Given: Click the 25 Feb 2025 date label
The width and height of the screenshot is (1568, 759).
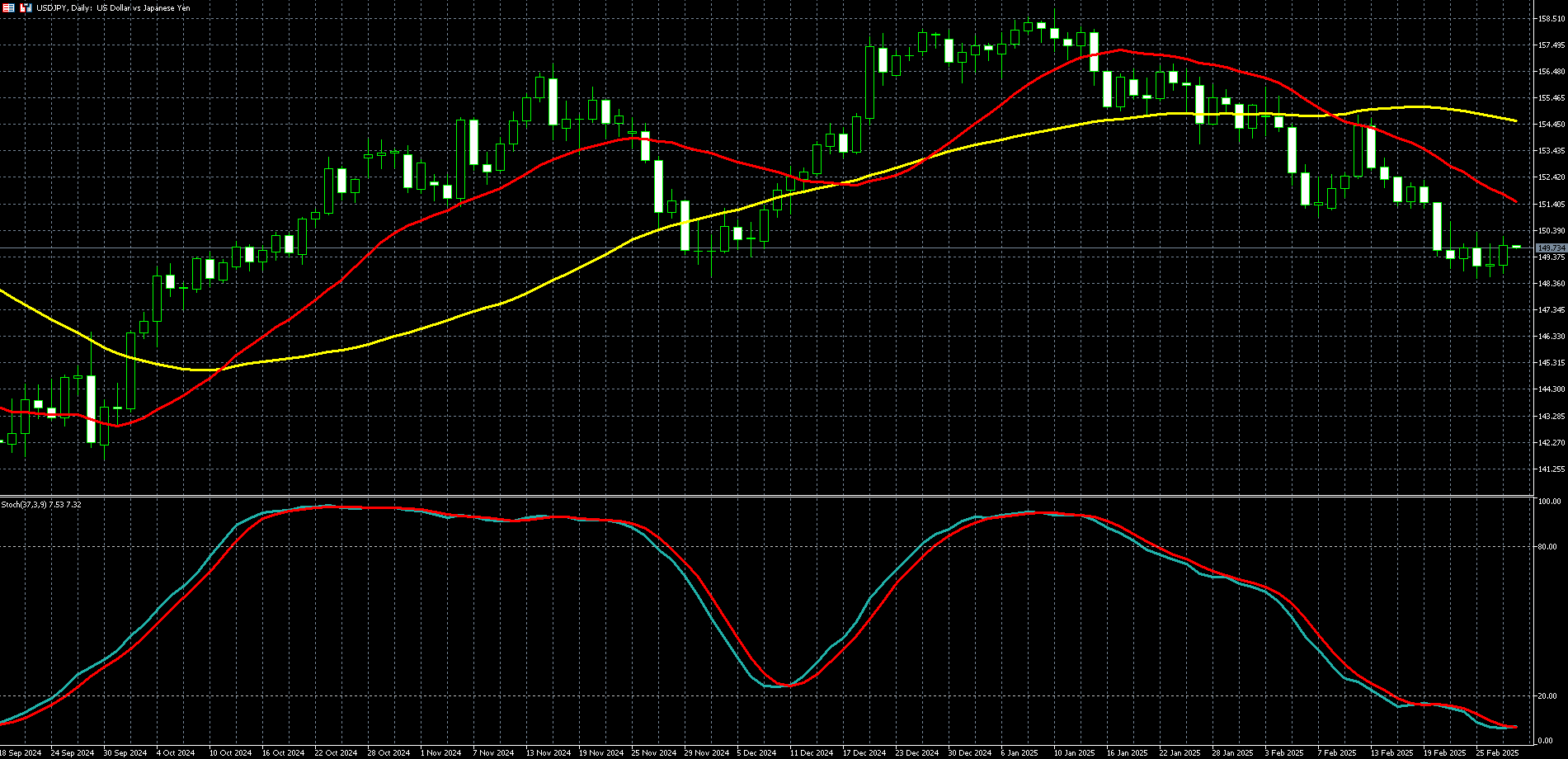Looking at the screenshot, I should (x=1498, y=753).
